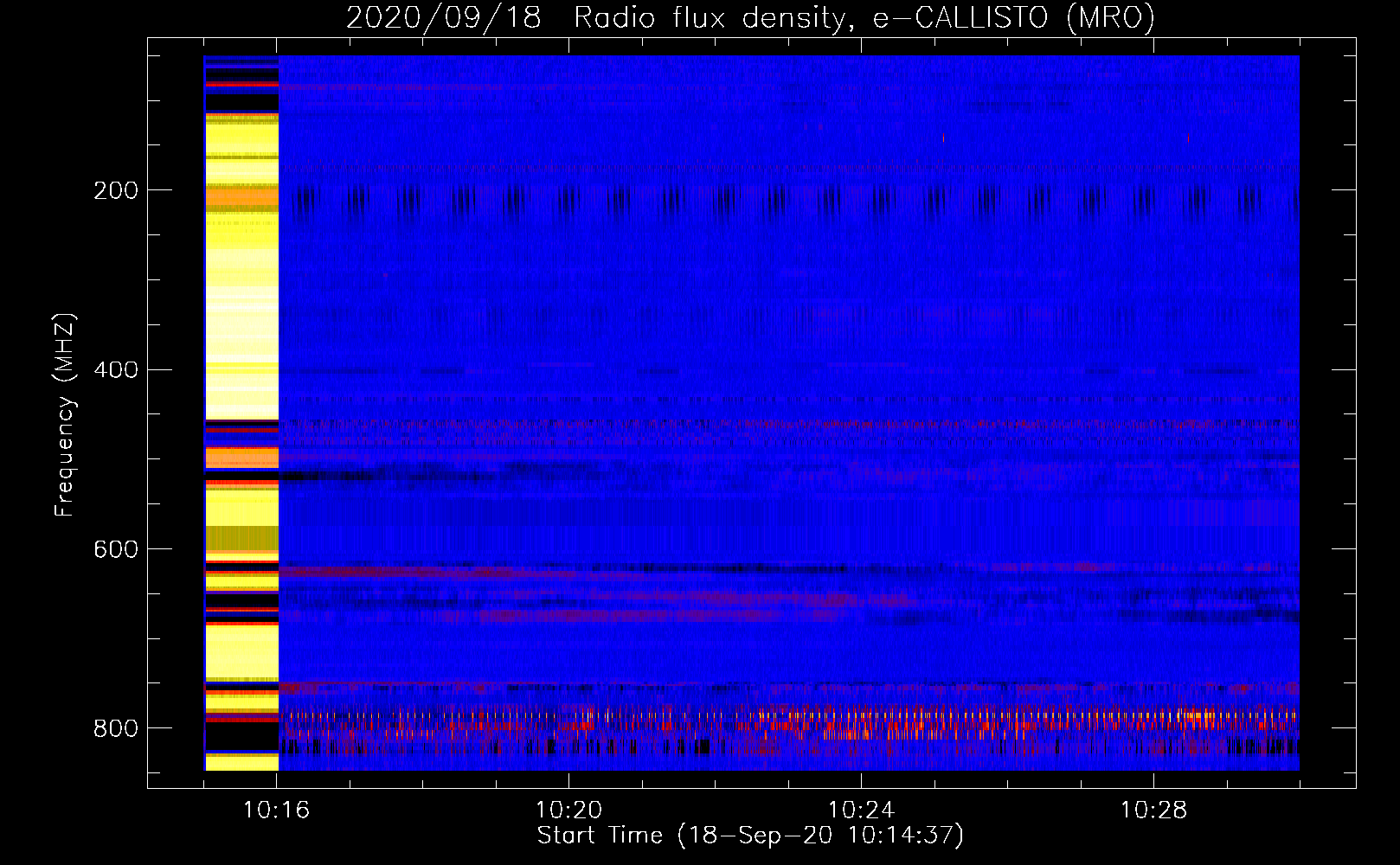
Task: Click the plot title '2020/09/18 Radio flux density, e-CALLISTO (MRO)'
Action: click(x=750, y=17)
